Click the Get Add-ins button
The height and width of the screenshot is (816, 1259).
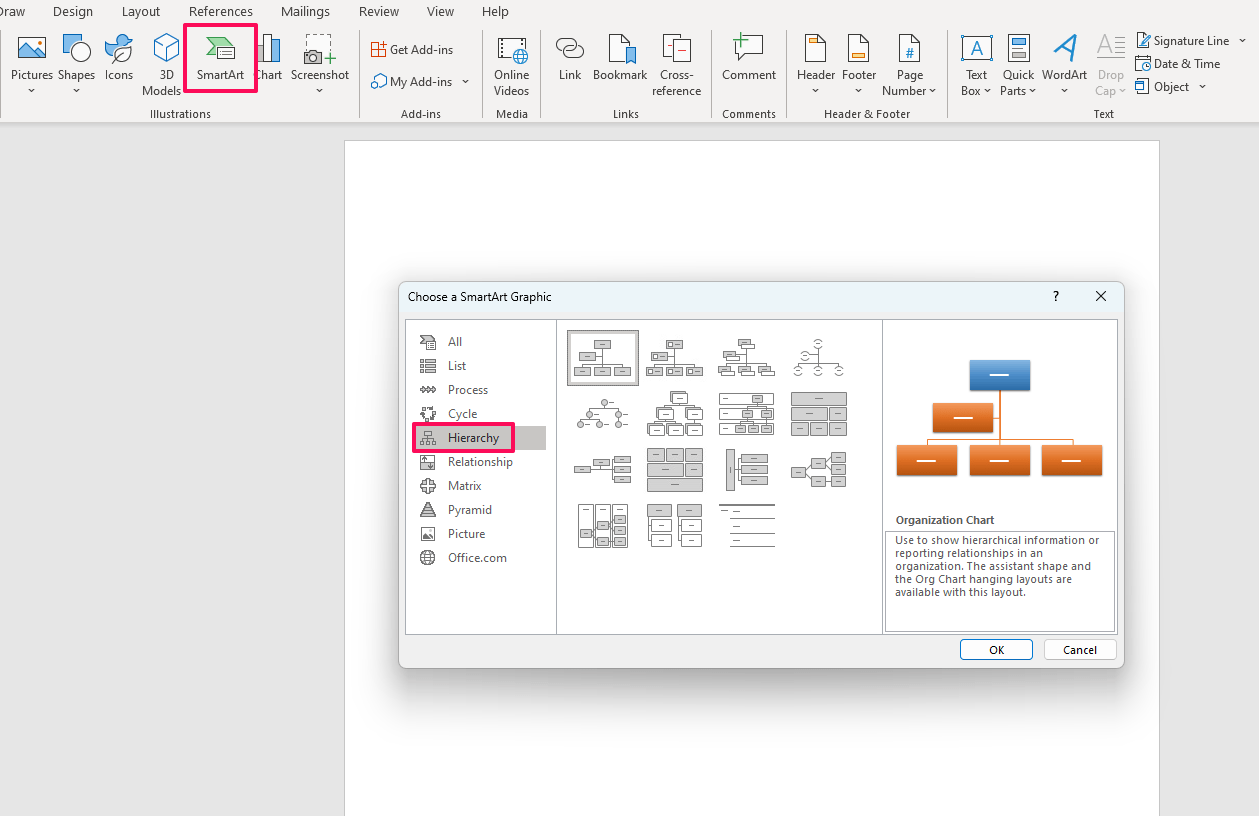pyautogui.click(x=411, y=49)
